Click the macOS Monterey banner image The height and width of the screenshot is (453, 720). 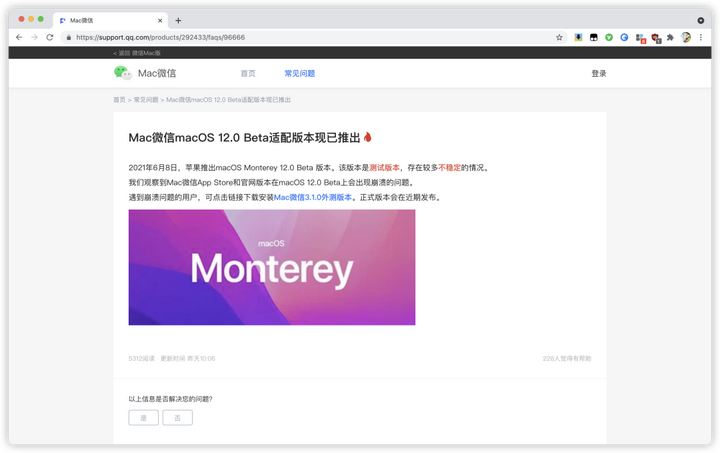click(x=272, y=267)
